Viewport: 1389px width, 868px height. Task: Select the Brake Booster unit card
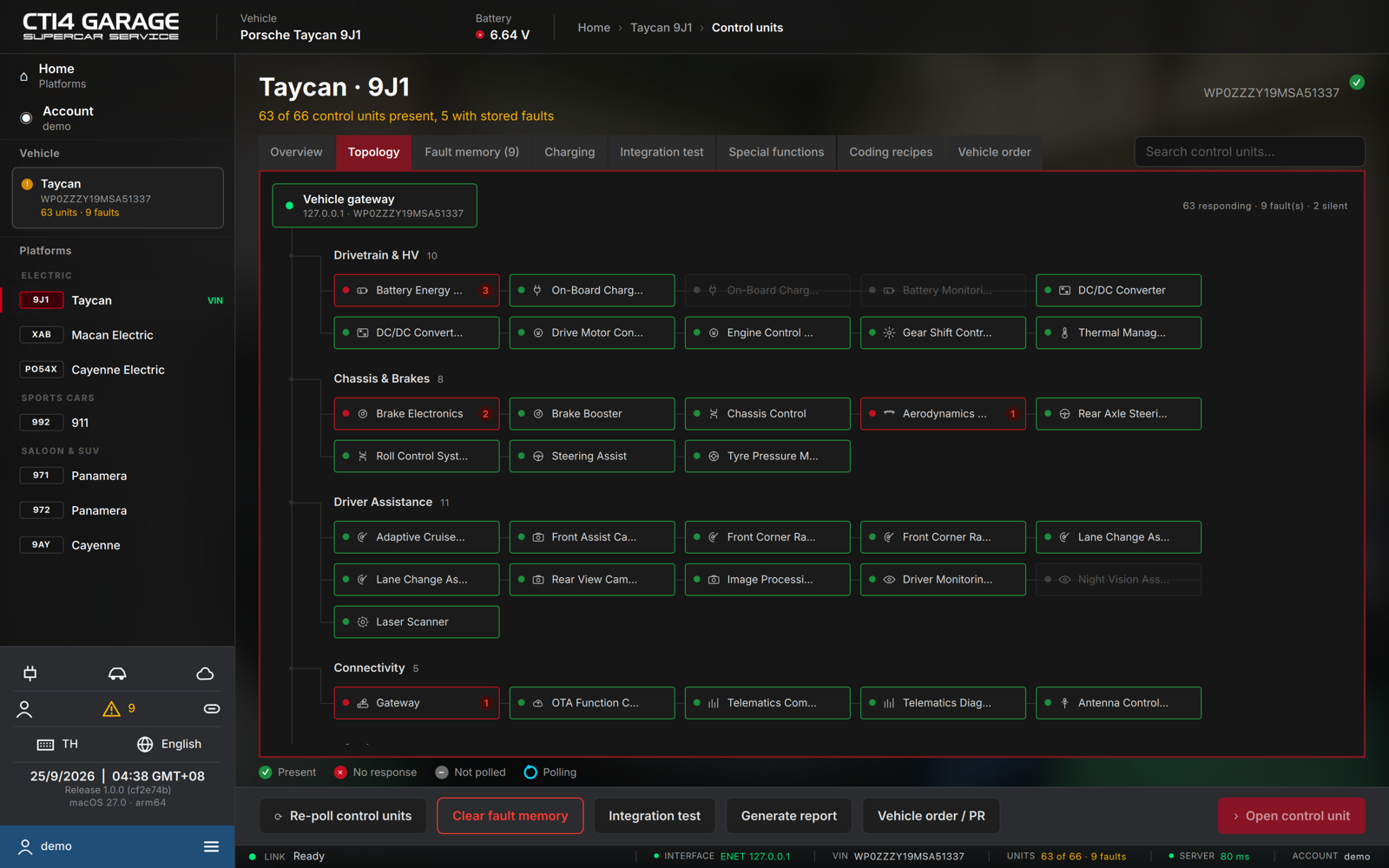(592, 414)
